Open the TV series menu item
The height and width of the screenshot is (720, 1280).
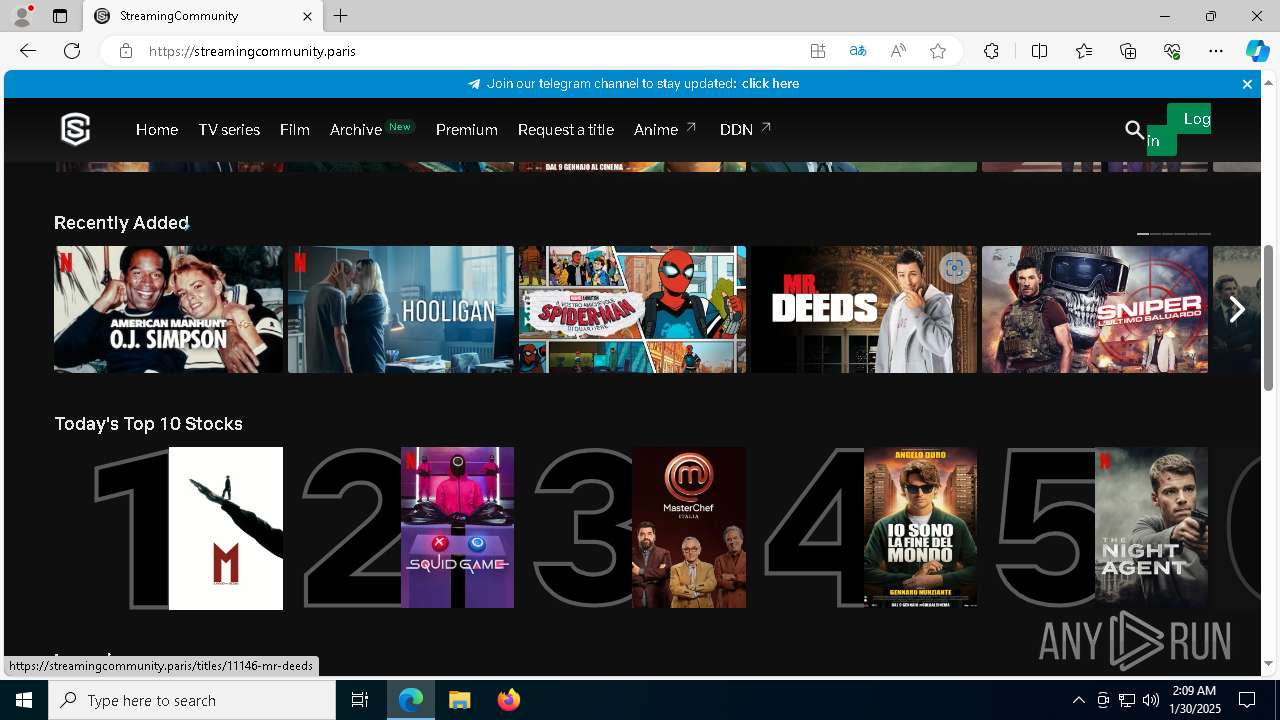click(x=229, y=130)
